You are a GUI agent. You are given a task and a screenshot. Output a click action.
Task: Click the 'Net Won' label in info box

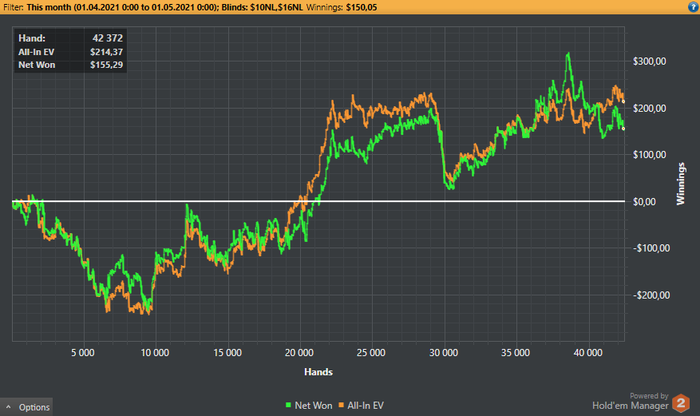click(x=37, y=65)
